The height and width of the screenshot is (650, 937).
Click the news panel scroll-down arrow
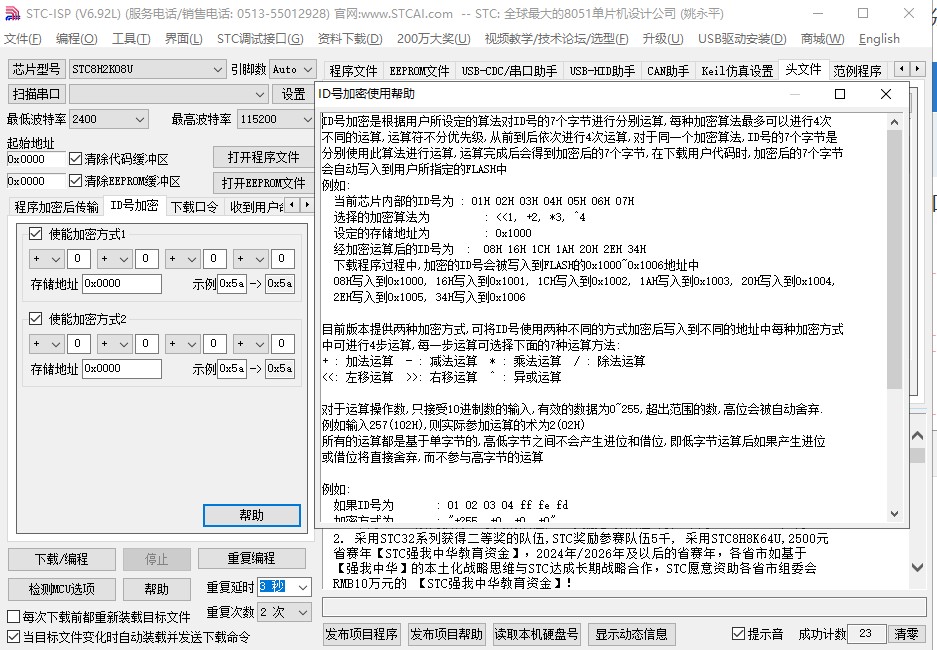pos(917,567)
